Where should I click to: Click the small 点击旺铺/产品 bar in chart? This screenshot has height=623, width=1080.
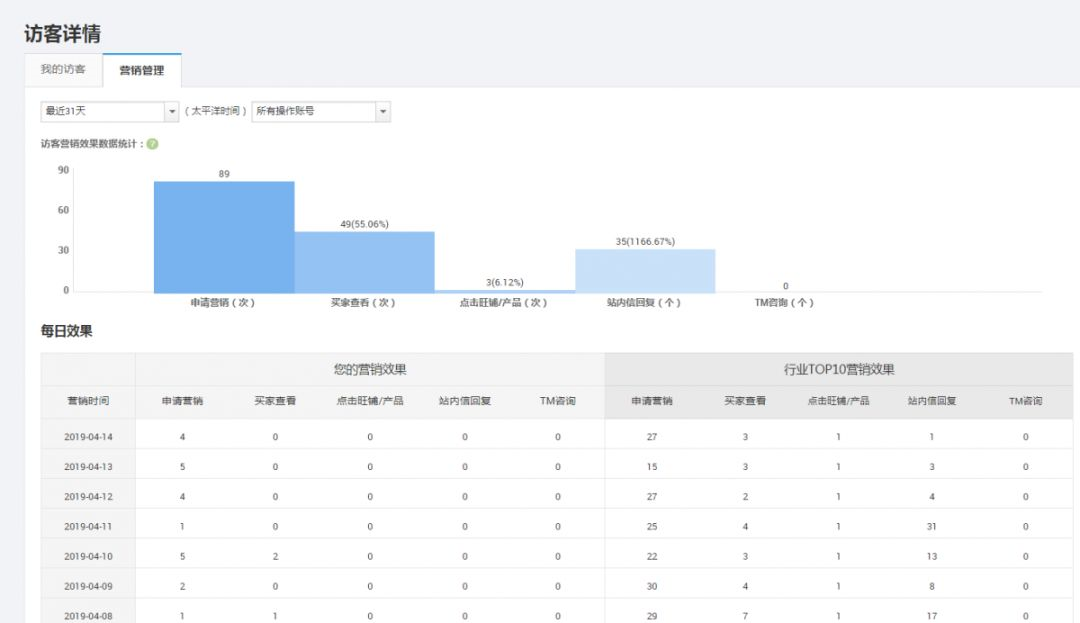(504, 291)
